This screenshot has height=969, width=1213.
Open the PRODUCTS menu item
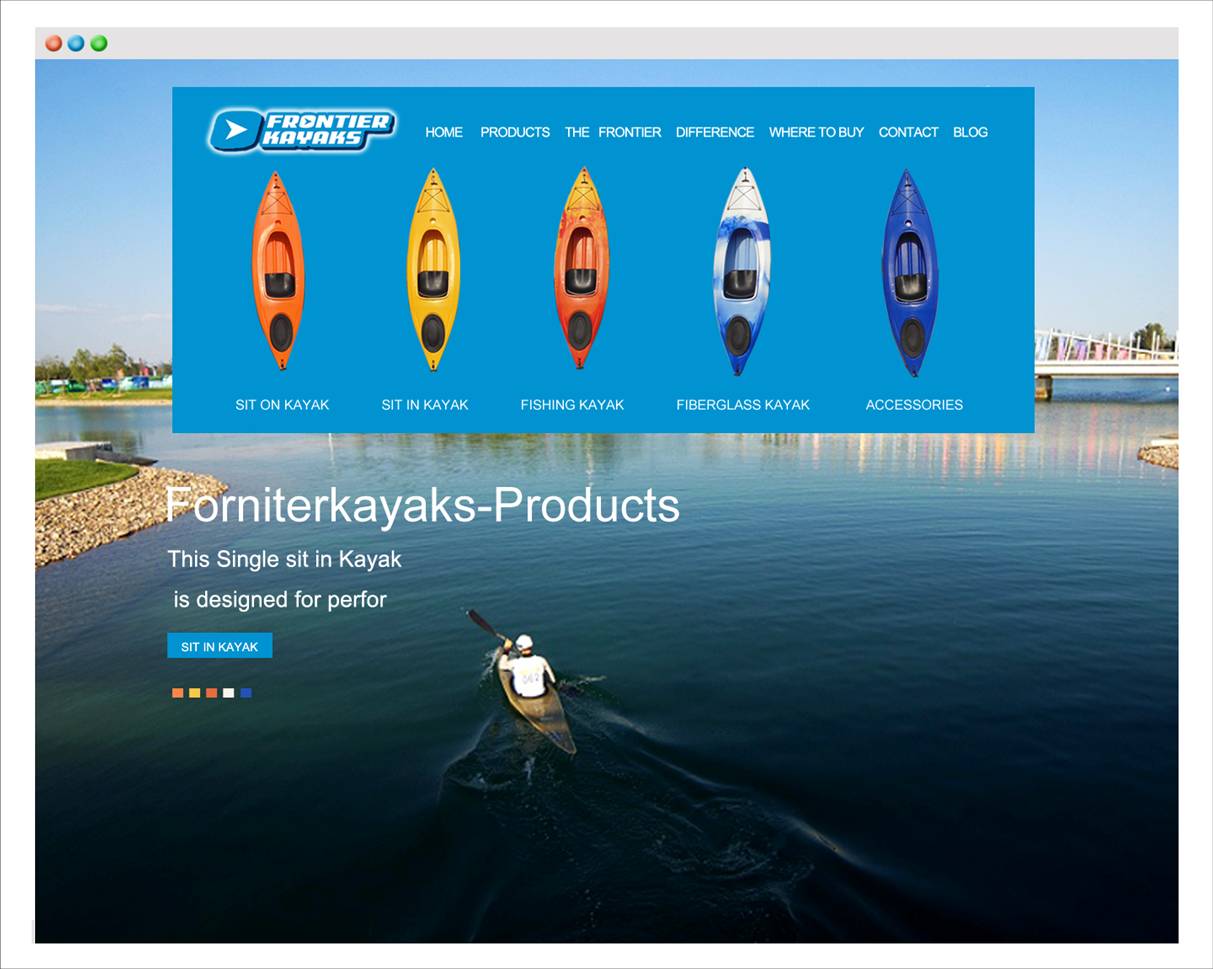[515, 132]
